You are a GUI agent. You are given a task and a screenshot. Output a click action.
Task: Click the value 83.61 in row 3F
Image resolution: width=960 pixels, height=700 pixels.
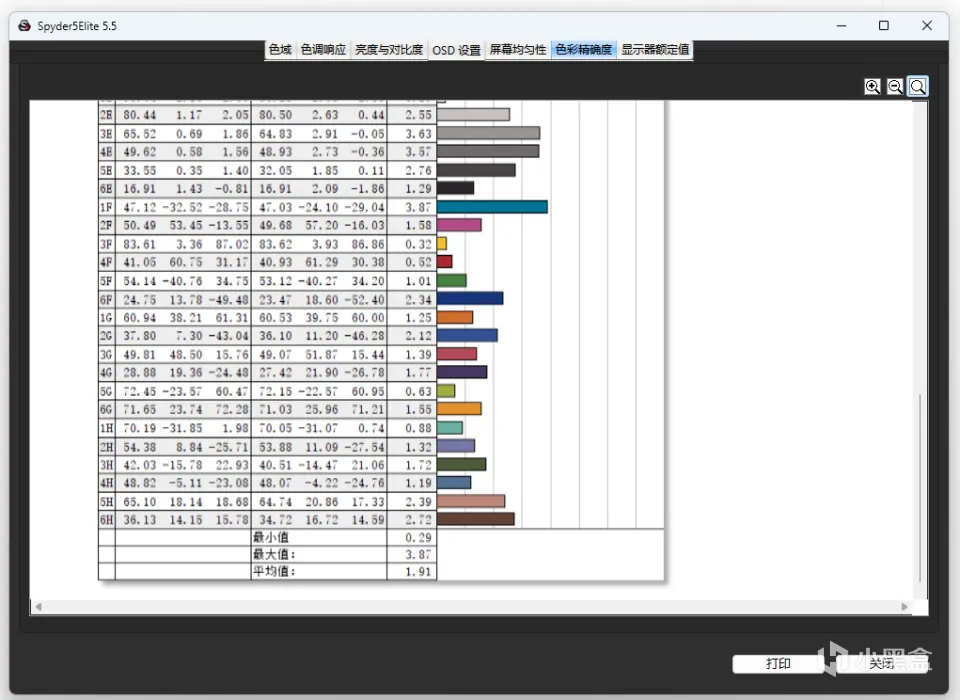pos(140,244)
